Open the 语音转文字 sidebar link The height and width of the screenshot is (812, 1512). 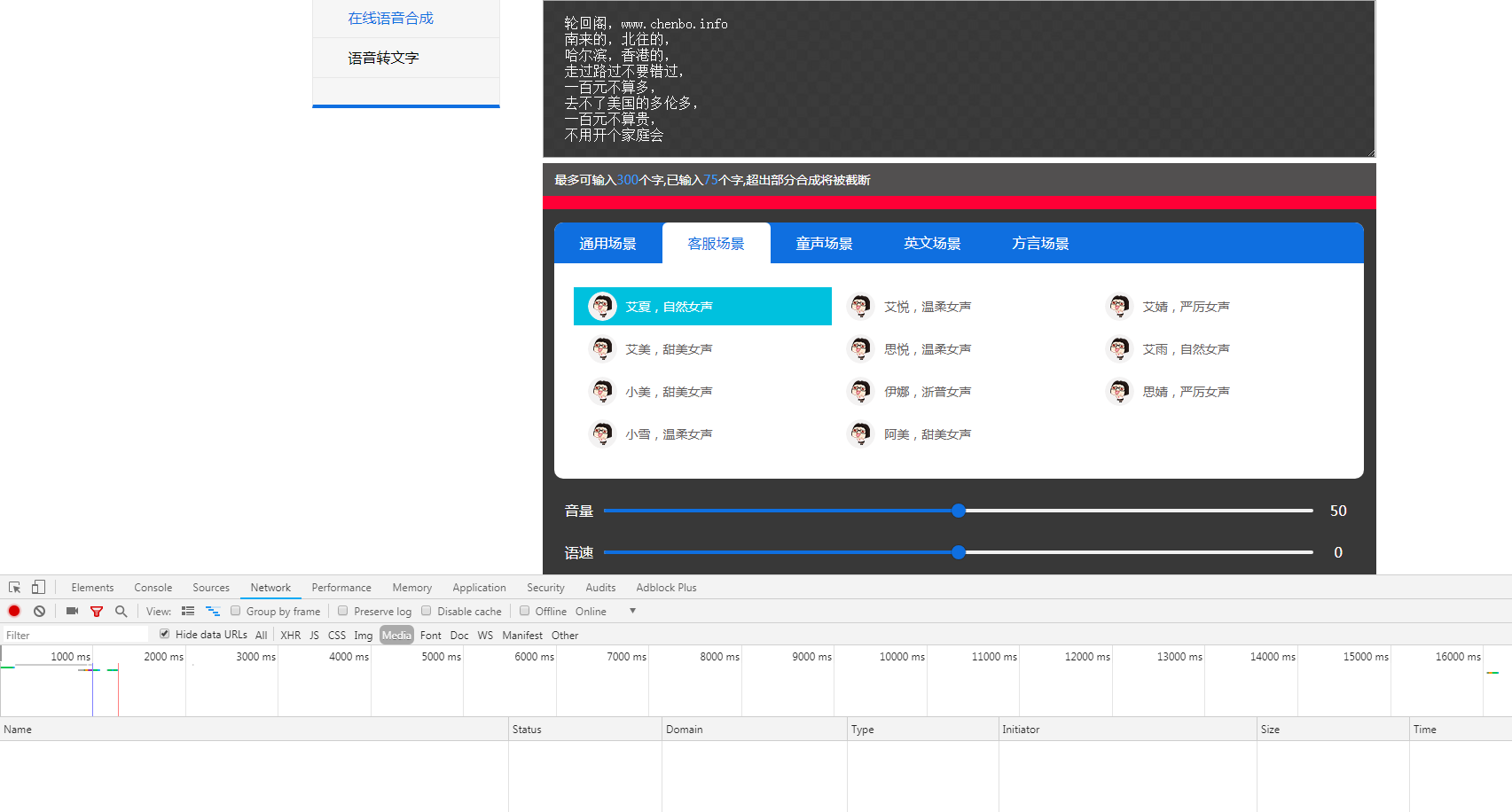click(x=383, y=59)
